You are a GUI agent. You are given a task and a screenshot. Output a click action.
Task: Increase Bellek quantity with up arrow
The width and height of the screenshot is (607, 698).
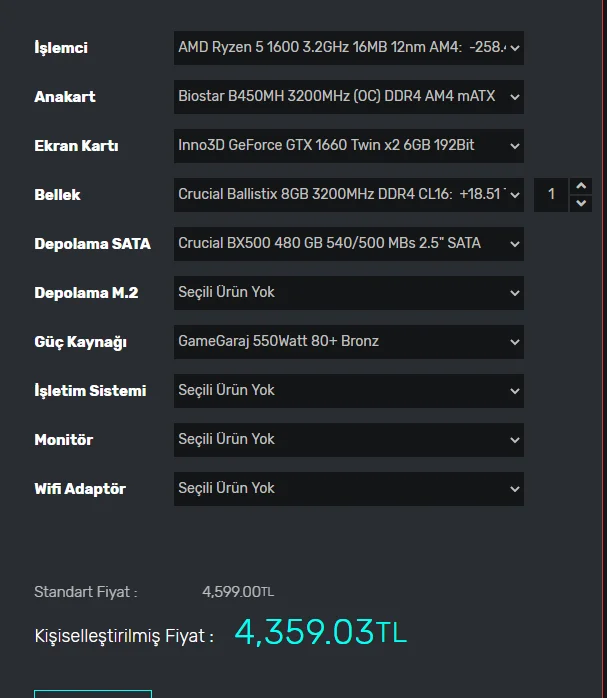[x=581, y=186]
